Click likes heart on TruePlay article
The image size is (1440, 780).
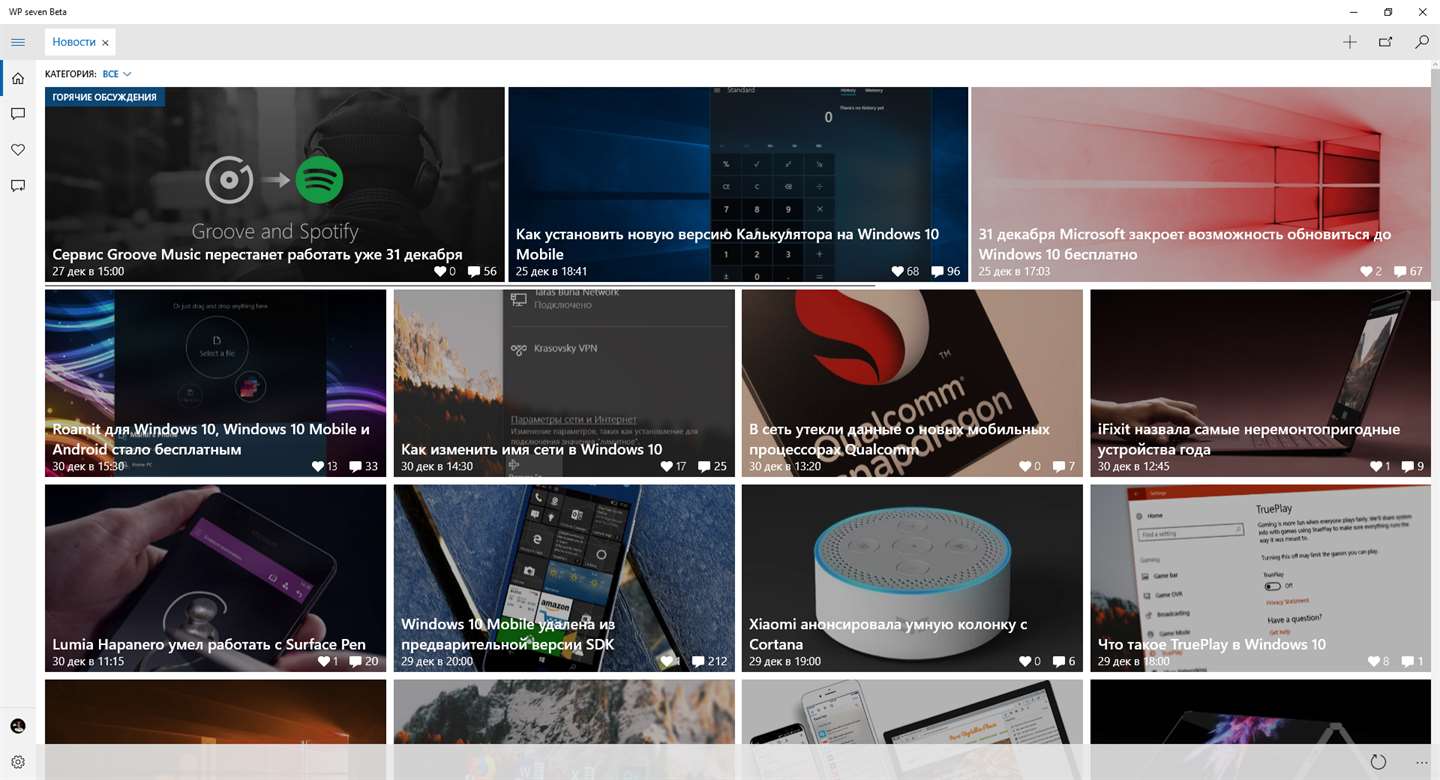[1374, 661]
